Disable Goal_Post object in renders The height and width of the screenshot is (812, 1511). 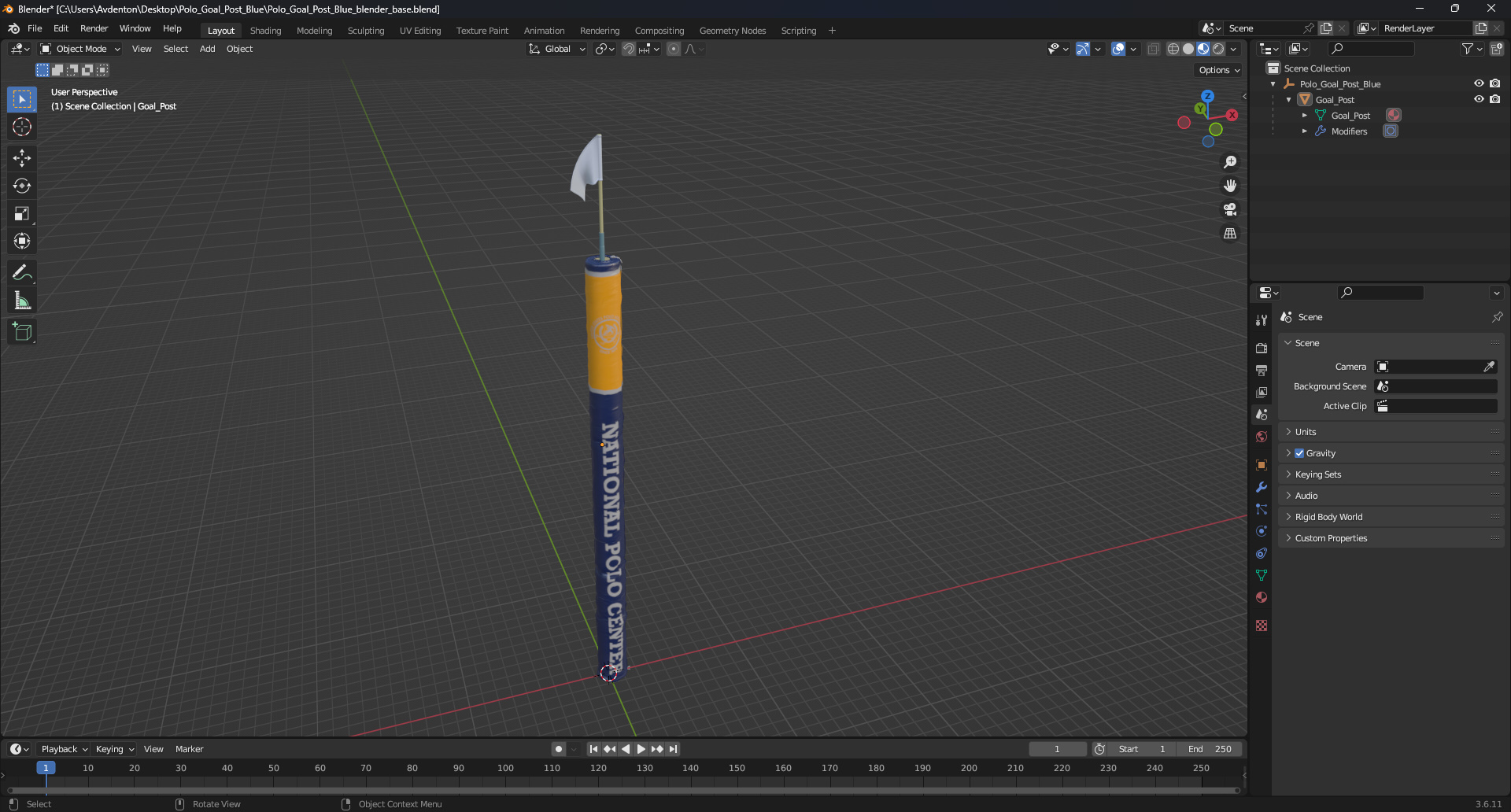click(x=1494, y=99)
